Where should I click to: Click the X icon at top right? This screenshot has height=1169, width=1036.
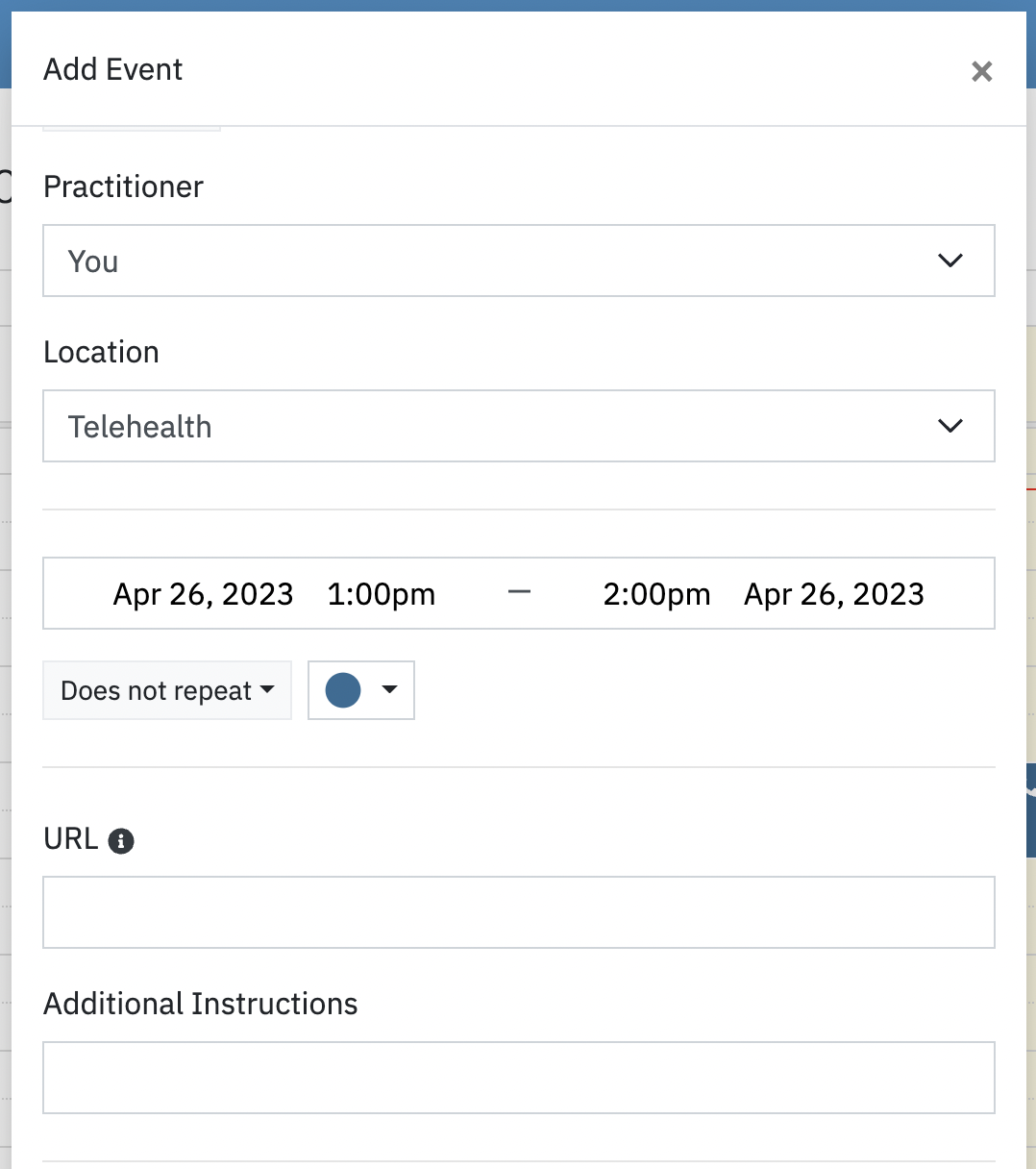981,71
